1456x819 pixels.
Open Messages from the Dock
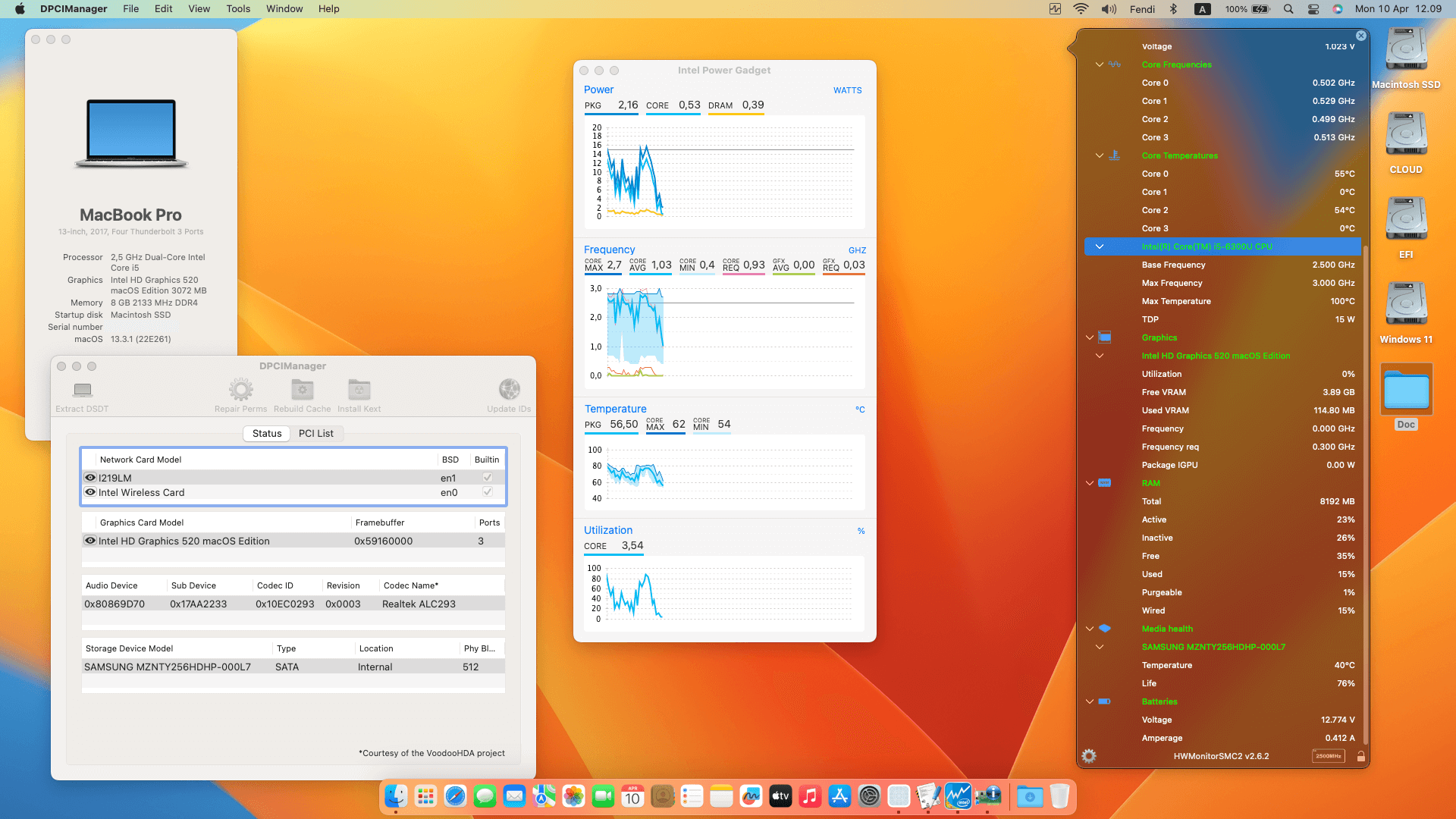coord(485,796)
